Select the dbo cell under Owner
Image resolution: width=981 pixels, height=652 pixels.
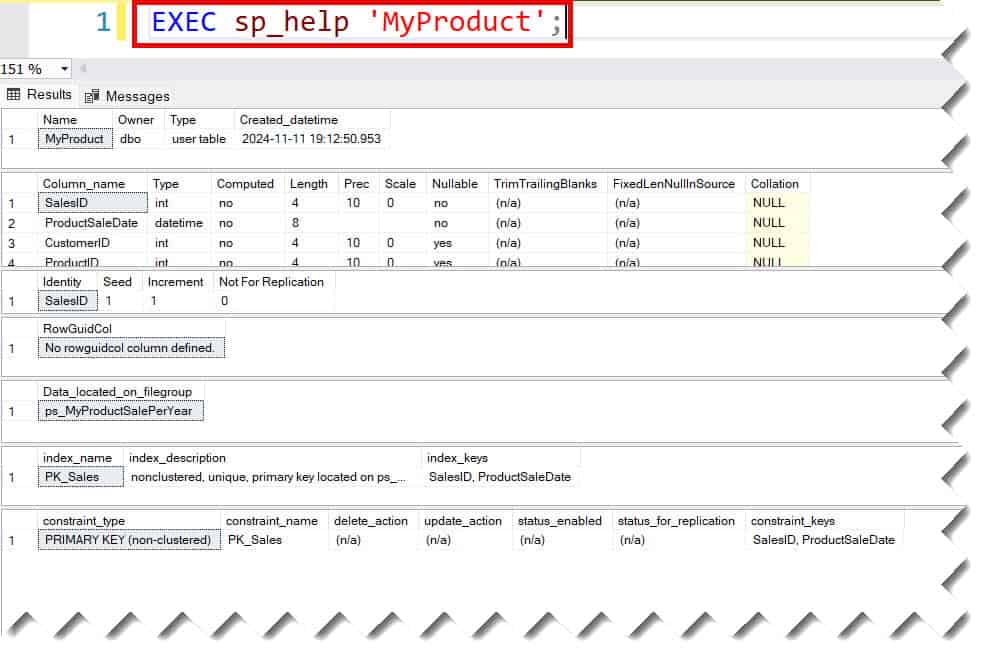click(x=134, y=139)
